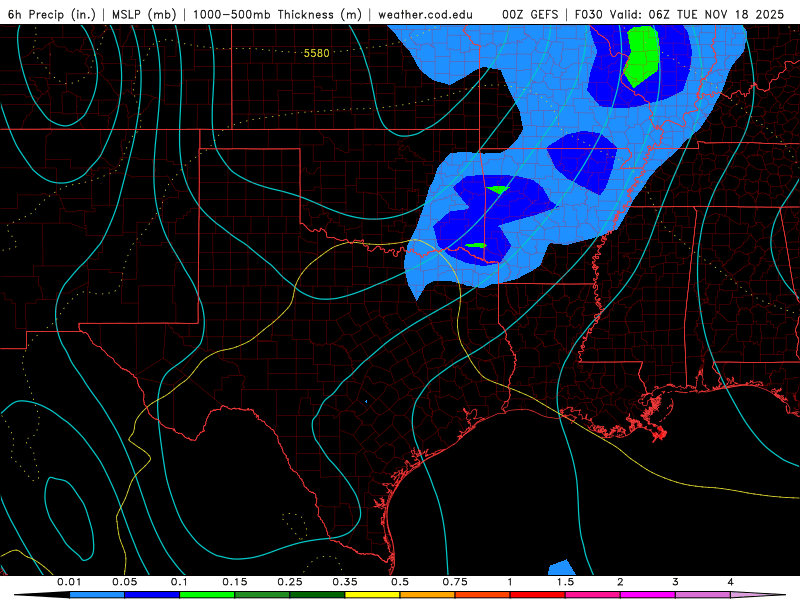
Task: Select the red 1–1.5 legend swatch
Action: pos(538,595)
